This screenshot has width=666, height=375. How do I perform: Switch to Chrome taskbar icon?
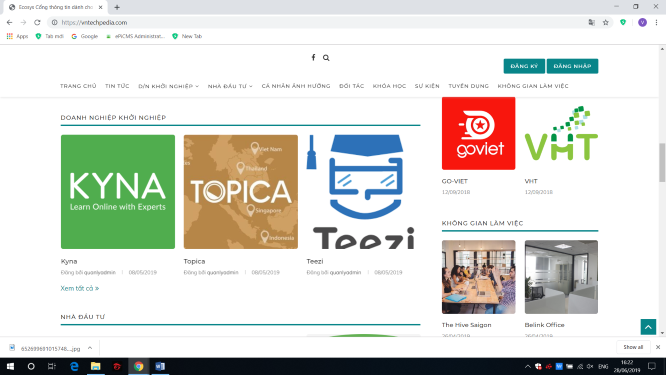[x=138, y=366]
